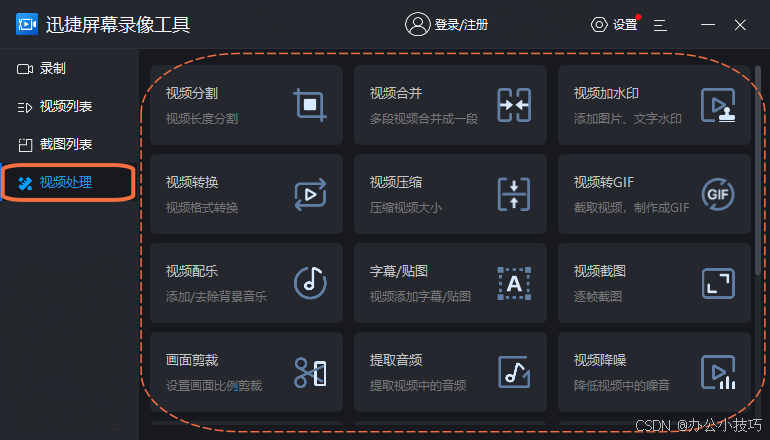Click the 视频降噪 play-bars icon

(718, 372)
